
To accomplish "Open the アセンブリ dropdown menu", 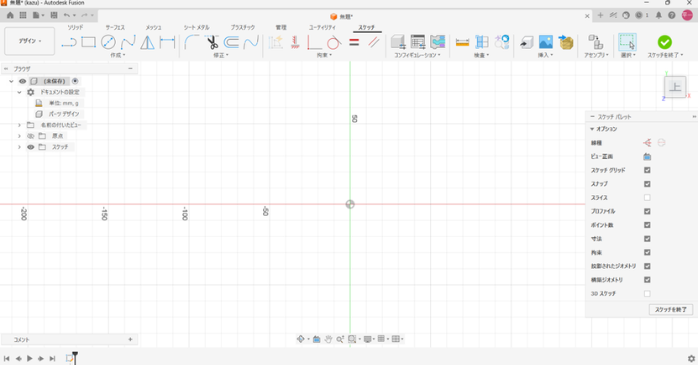I will point(596,55).
